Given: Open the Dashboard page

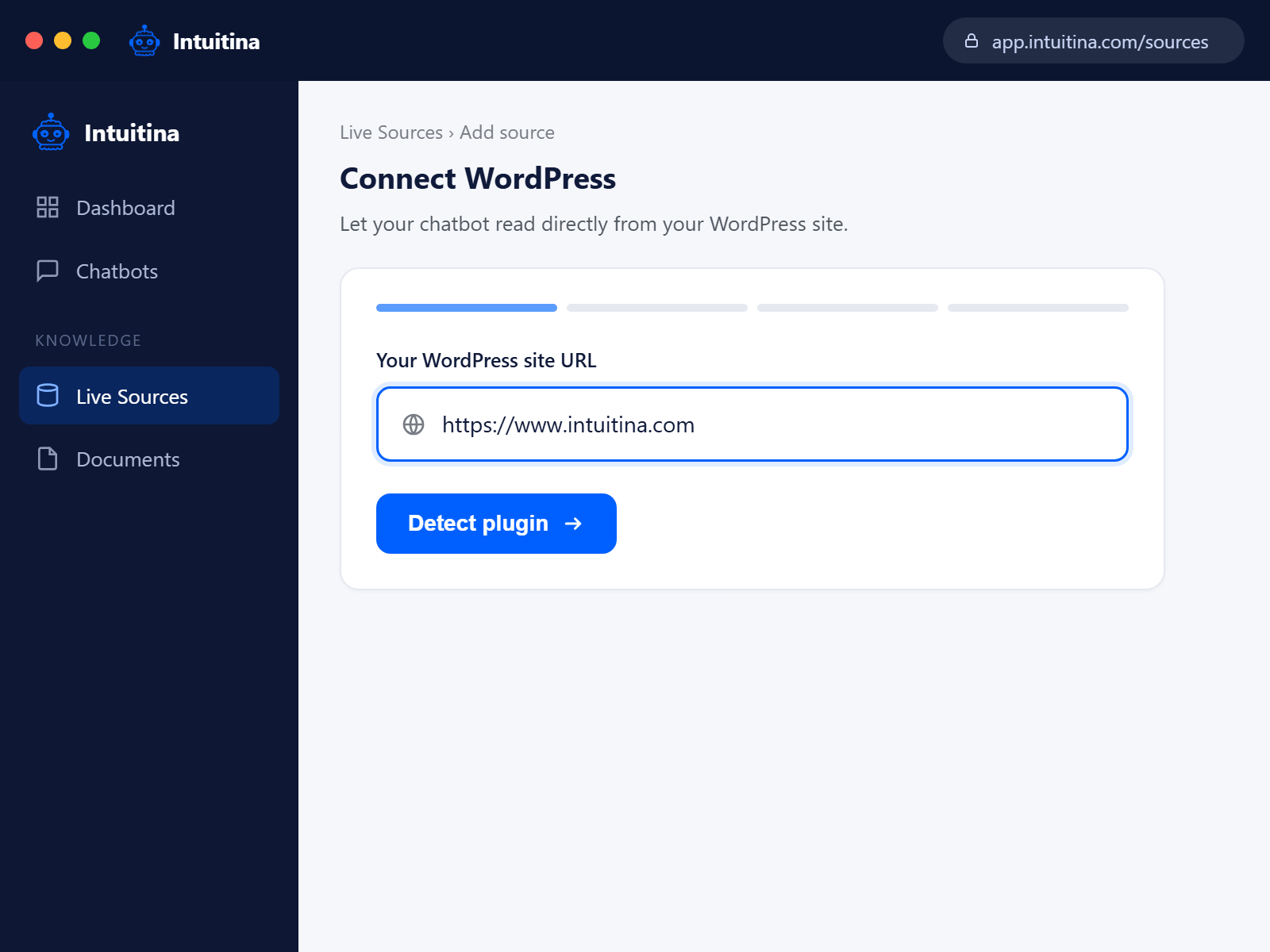Looking at the screenshot, I should click(149, 208).
